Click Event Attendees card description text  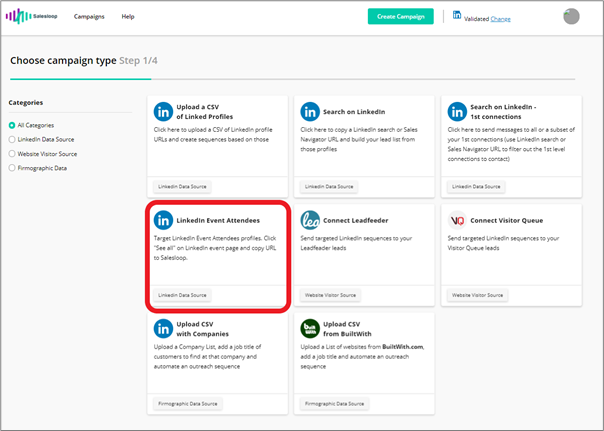(x=215, y=248)
